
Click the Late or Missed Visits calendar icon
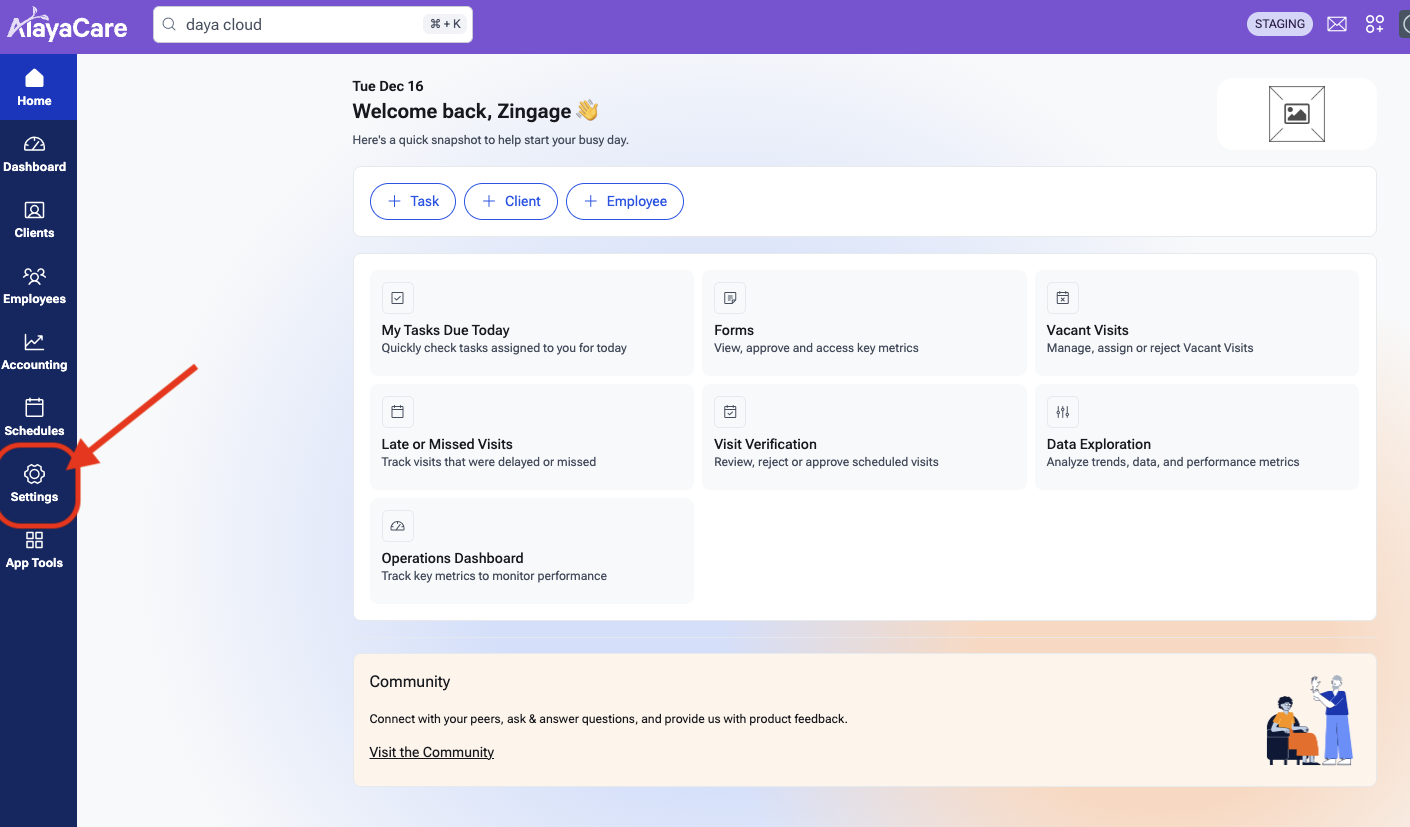pyautogui.click(x=397, y=412)
